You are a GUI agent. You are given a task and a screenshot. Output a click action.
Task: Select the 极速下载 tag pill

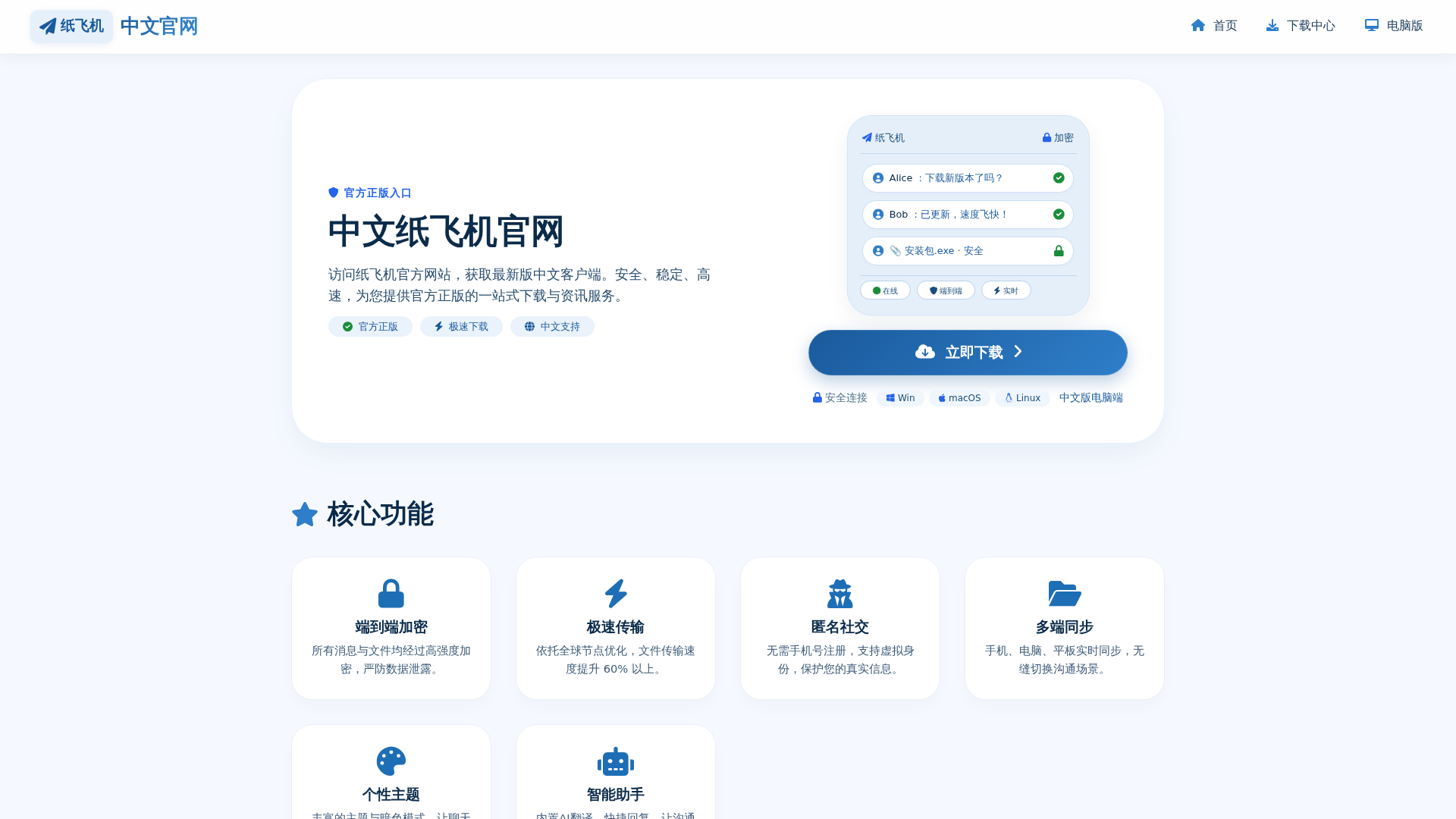click(x=461, y=327)
